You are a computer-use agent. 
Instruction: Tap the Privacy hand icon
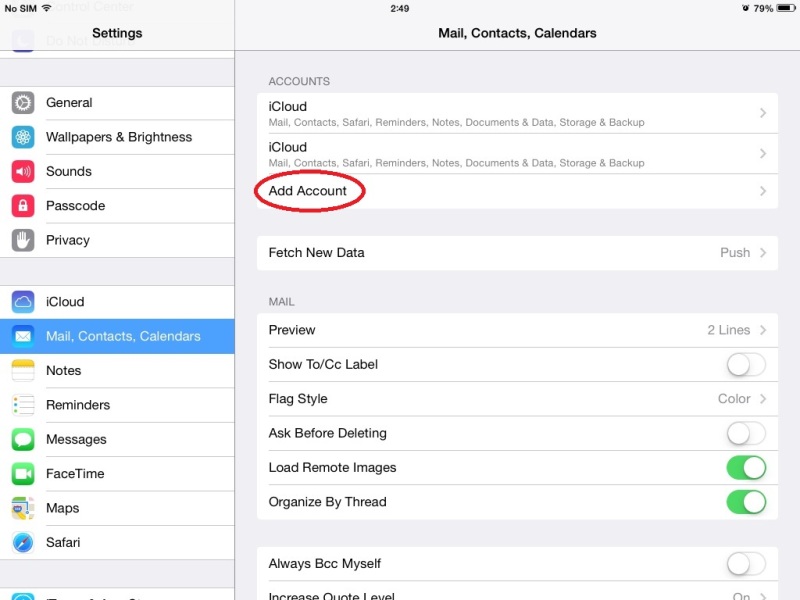[x=23, y=240]
